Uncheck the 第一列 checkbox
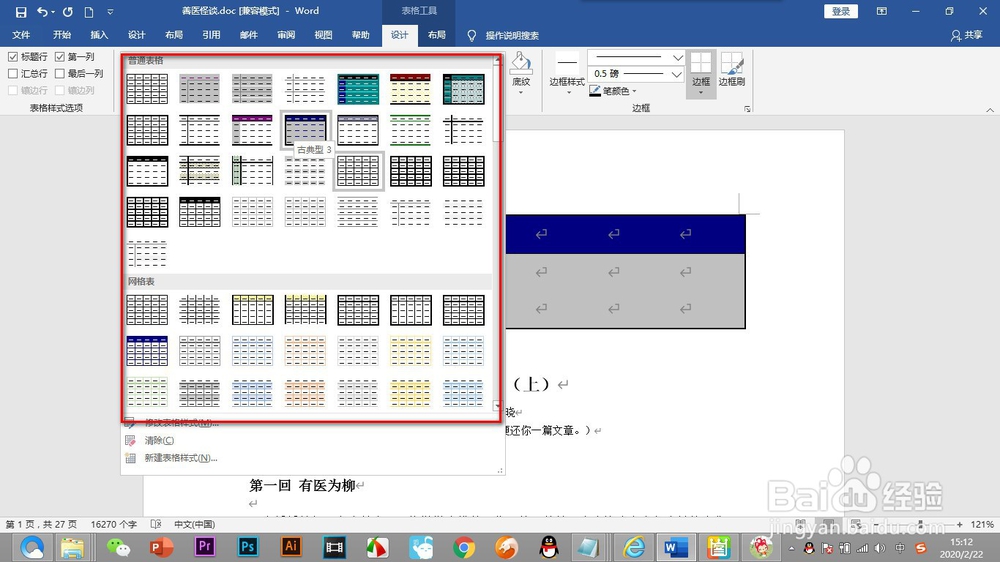The width and height of the screenshot is (1000, 562). tap(60, 57)
